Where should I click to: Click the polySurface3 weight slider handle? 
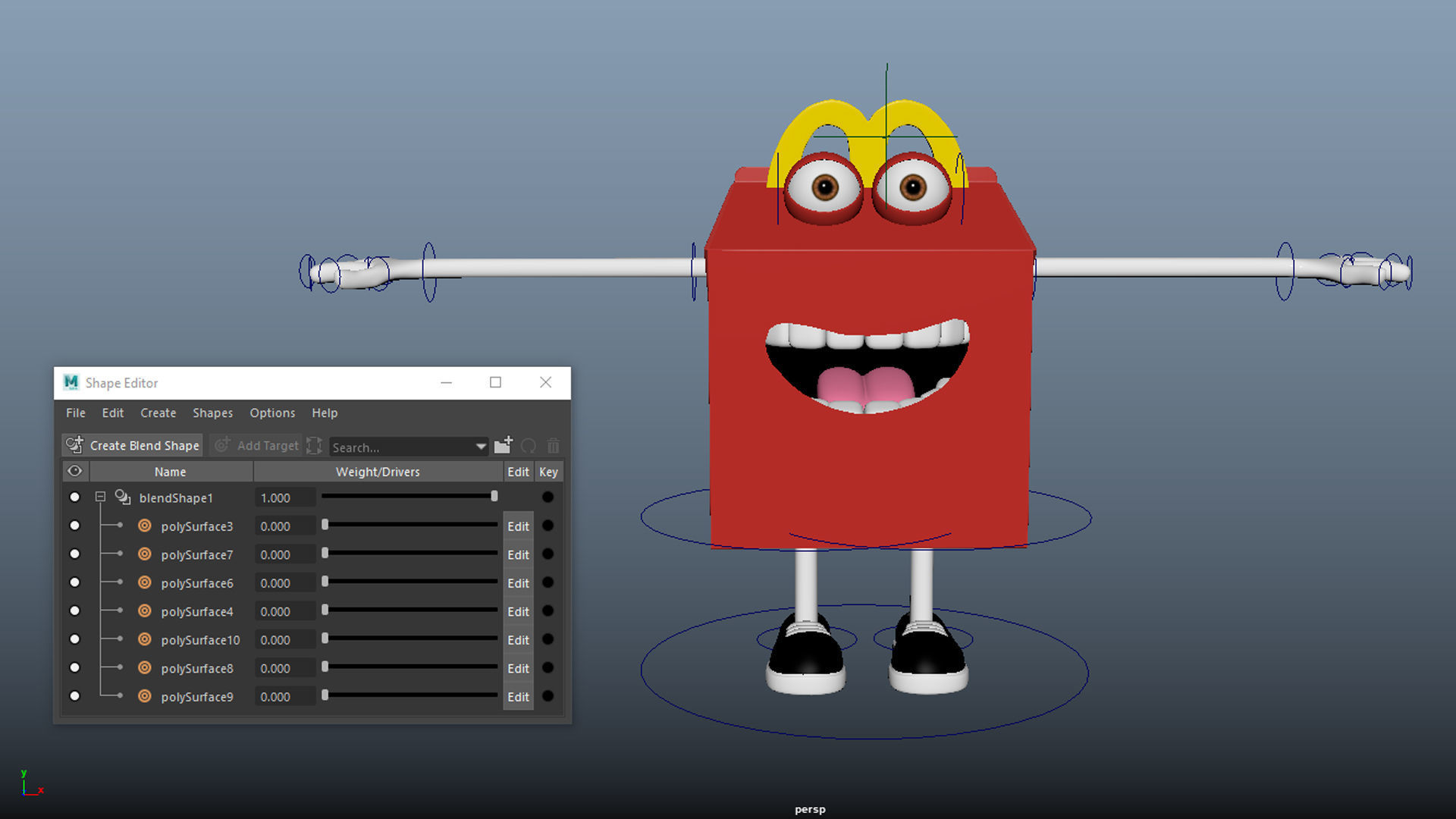tap(325, 524)
